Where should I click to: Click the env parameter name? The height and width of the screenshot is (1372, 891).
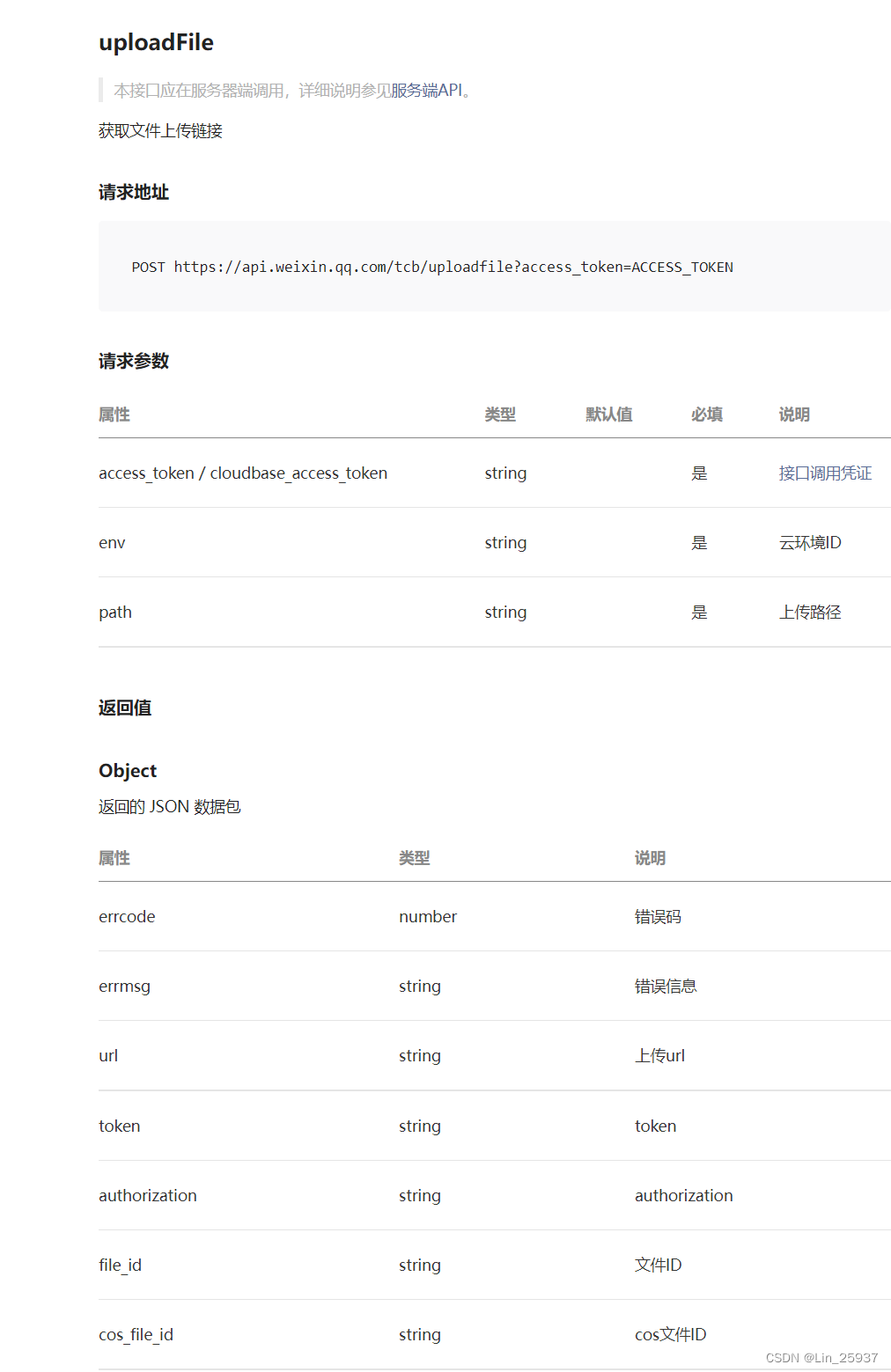pyautogui.click(x=112, y=543)
